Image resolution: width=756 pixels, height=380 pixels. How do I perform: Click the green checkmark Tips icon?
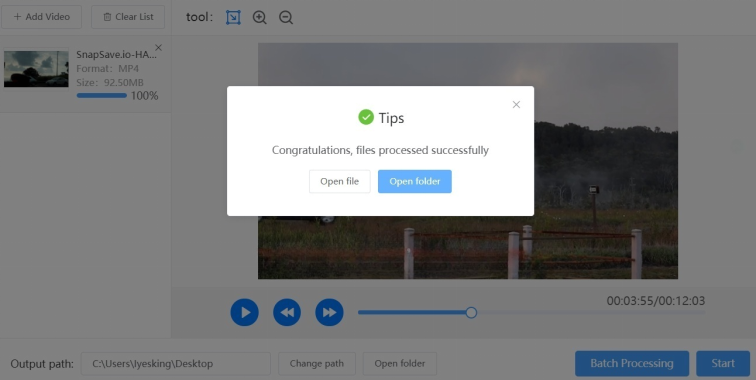(366, 117)
